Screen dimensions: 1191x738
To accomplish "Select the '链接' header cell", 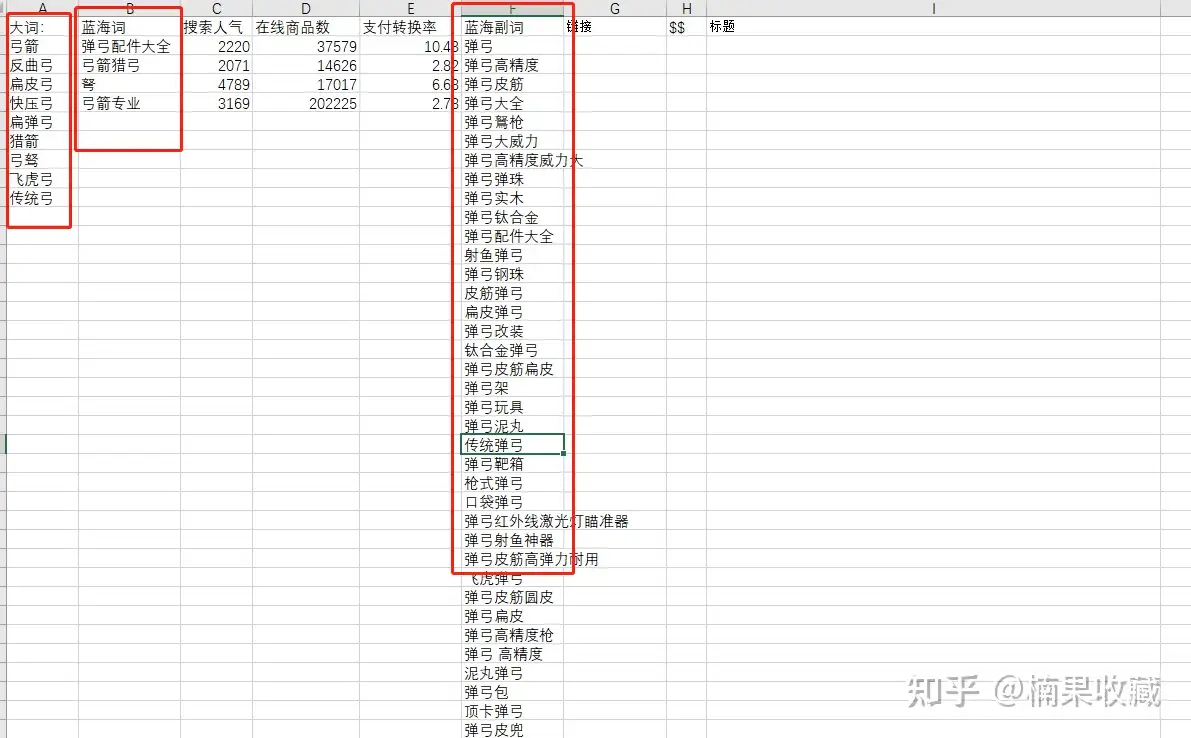I will [614, 27].
